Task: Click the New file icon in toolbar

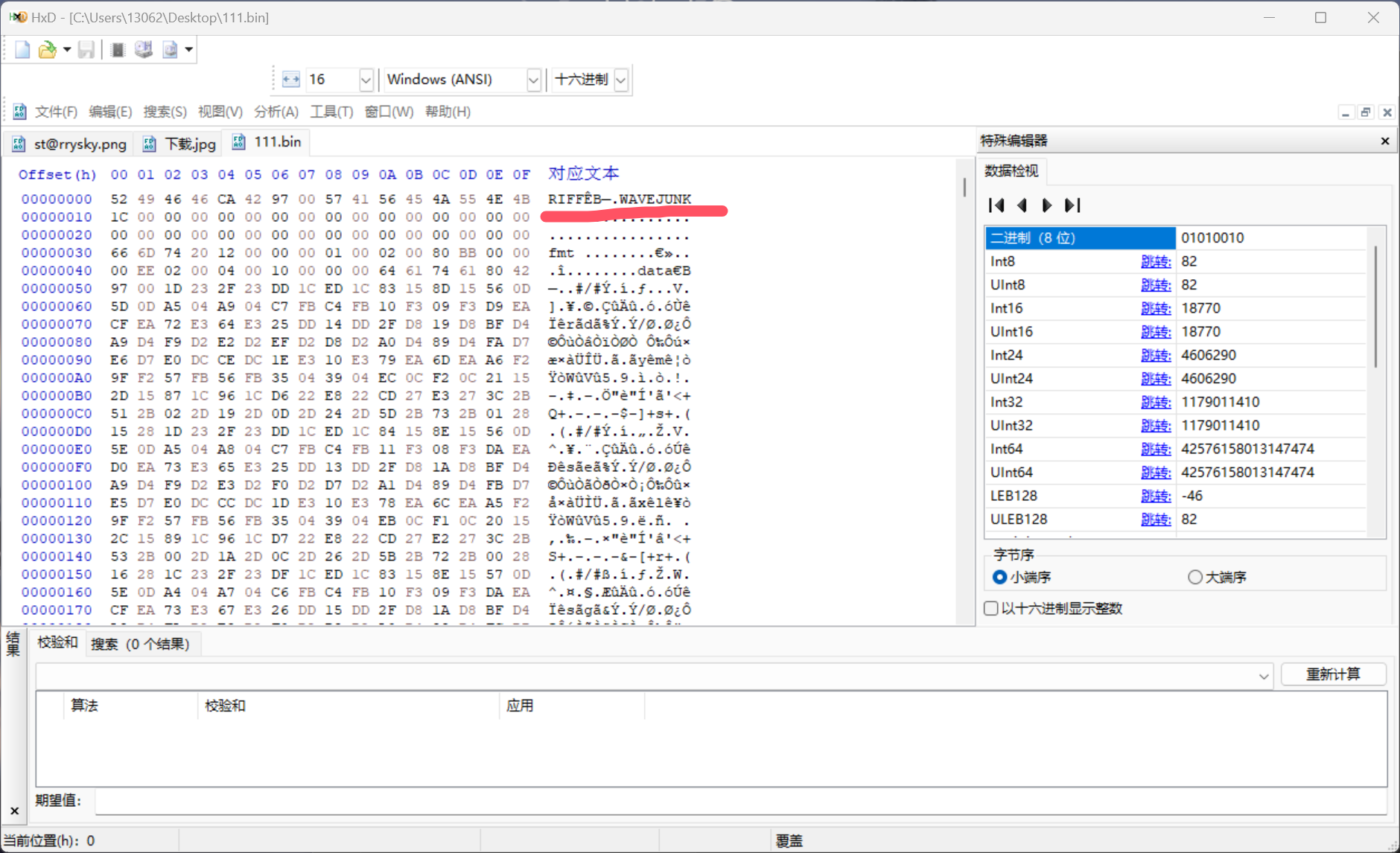Action: [x=22, y=50]
